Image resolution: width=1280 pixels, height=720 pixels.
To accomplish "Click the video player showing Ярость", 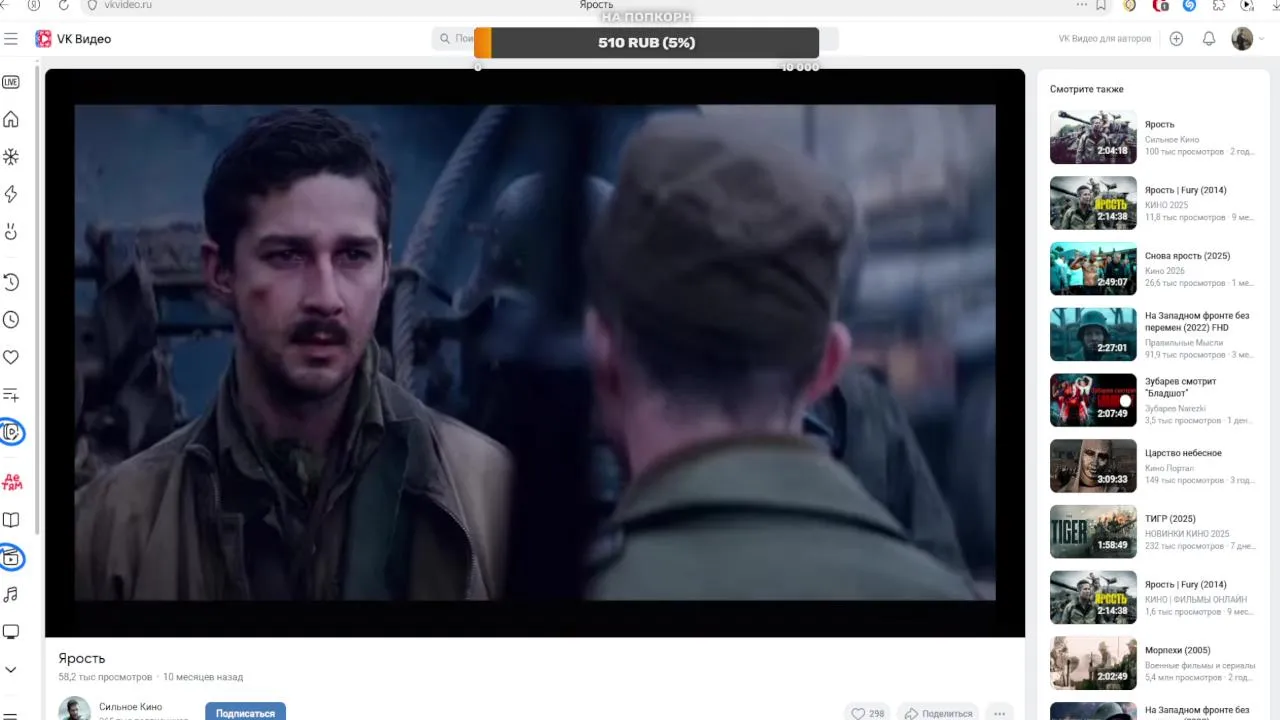I will pyautogui.click(x=535, y=352).
